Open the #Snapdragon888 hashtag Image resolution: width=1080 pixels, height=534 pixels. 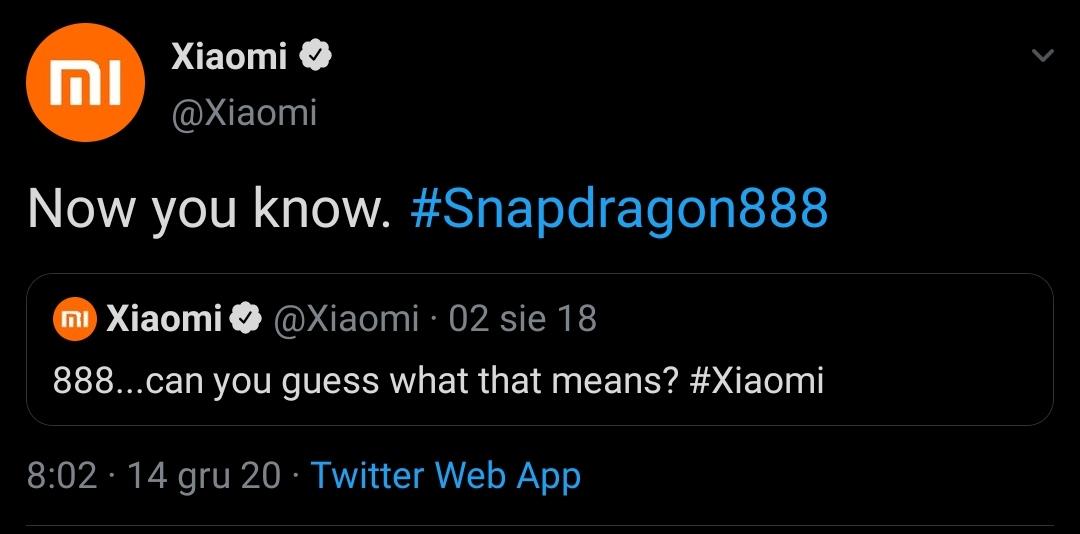tap(619, 210)
